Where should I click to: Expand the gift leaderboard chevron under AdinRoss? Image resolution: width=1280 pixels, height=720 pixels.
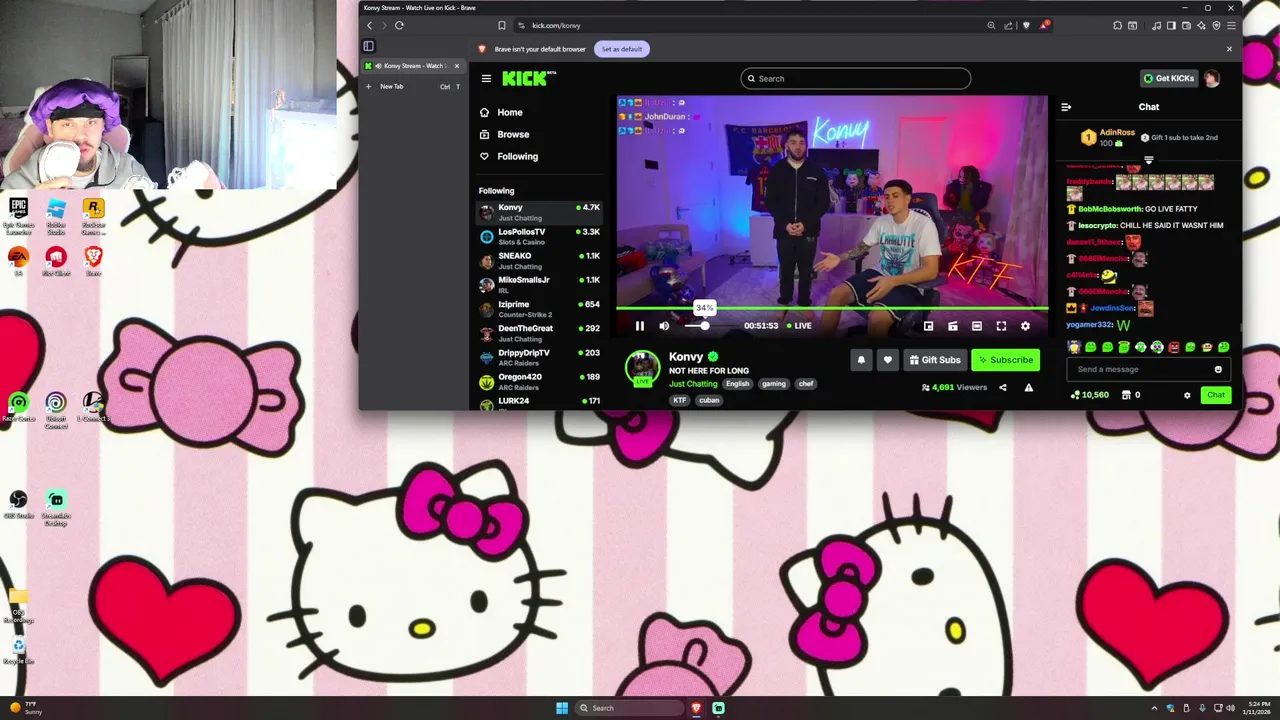[x=1149, y=160]
